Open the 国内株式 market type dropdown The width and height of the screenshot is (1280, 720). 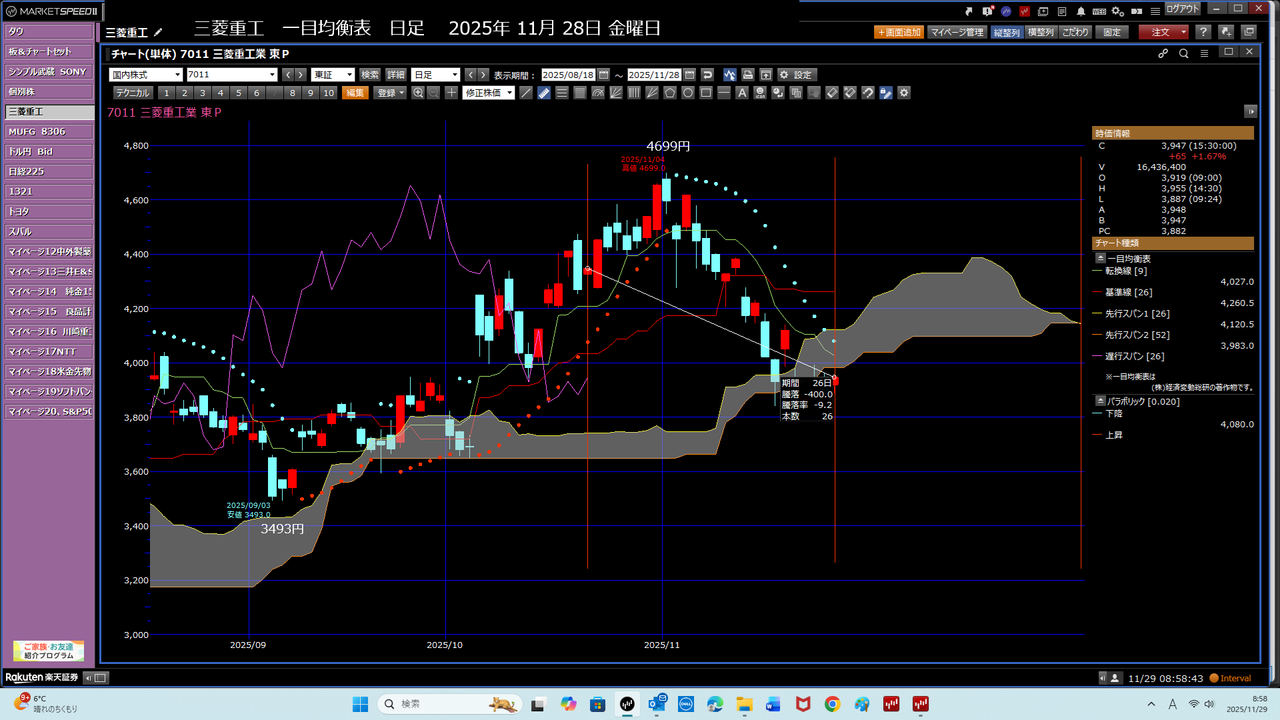[145, 75]
